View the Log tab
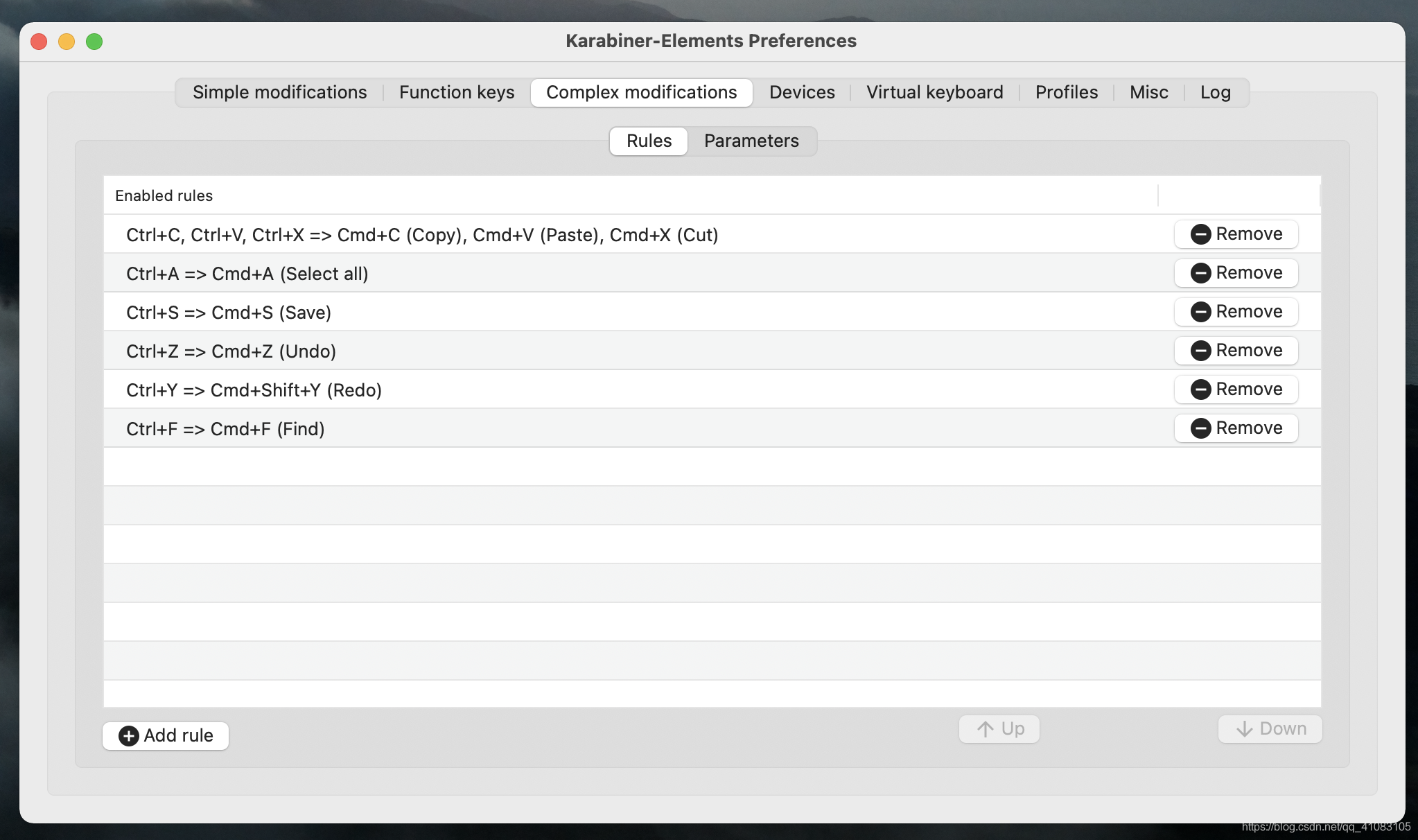Screen dimensions: 1418x840 pos(1215,93)
